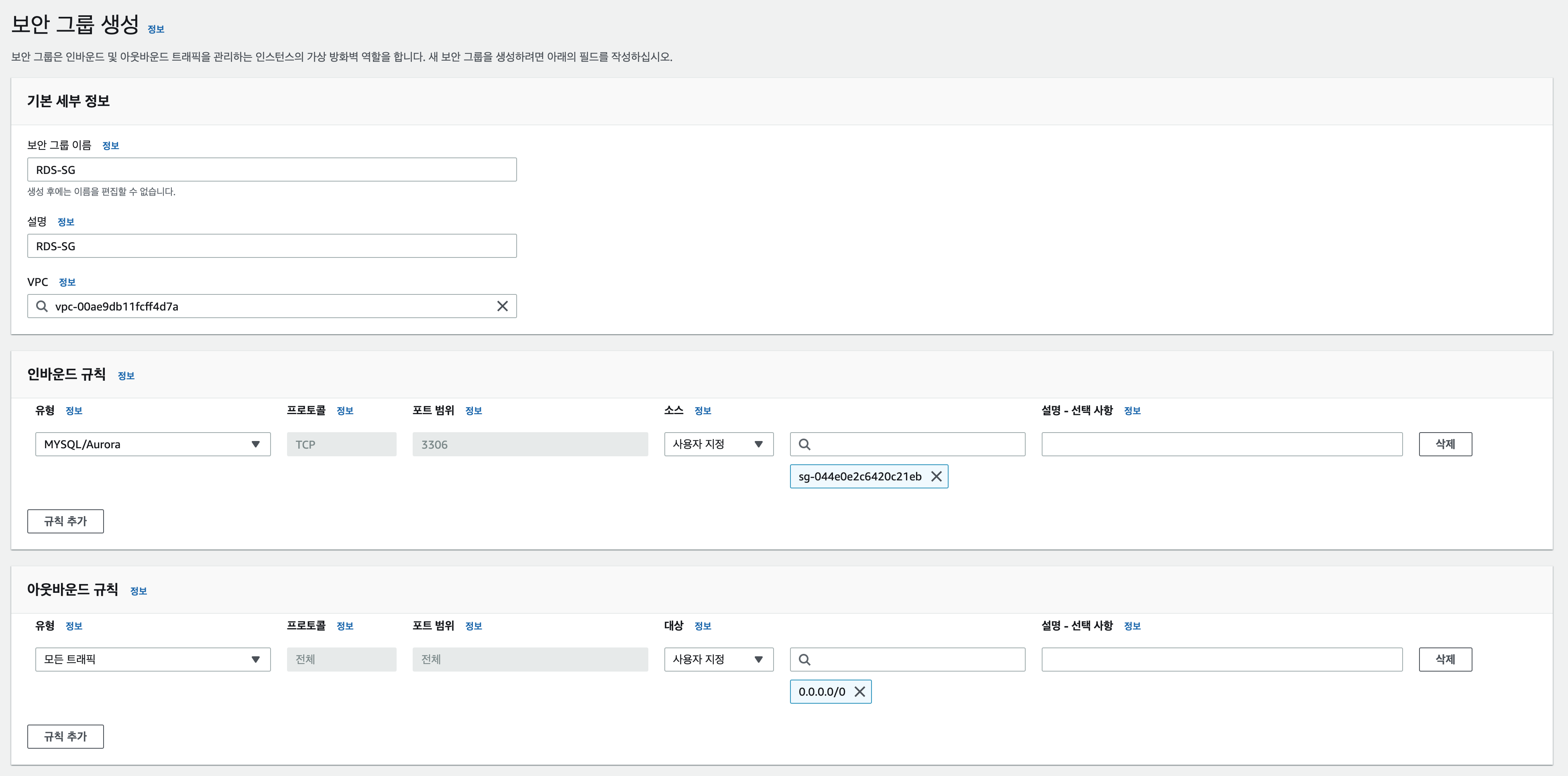
Task: Click the search icon in the VPC field
Action: [x=41, y=306]
